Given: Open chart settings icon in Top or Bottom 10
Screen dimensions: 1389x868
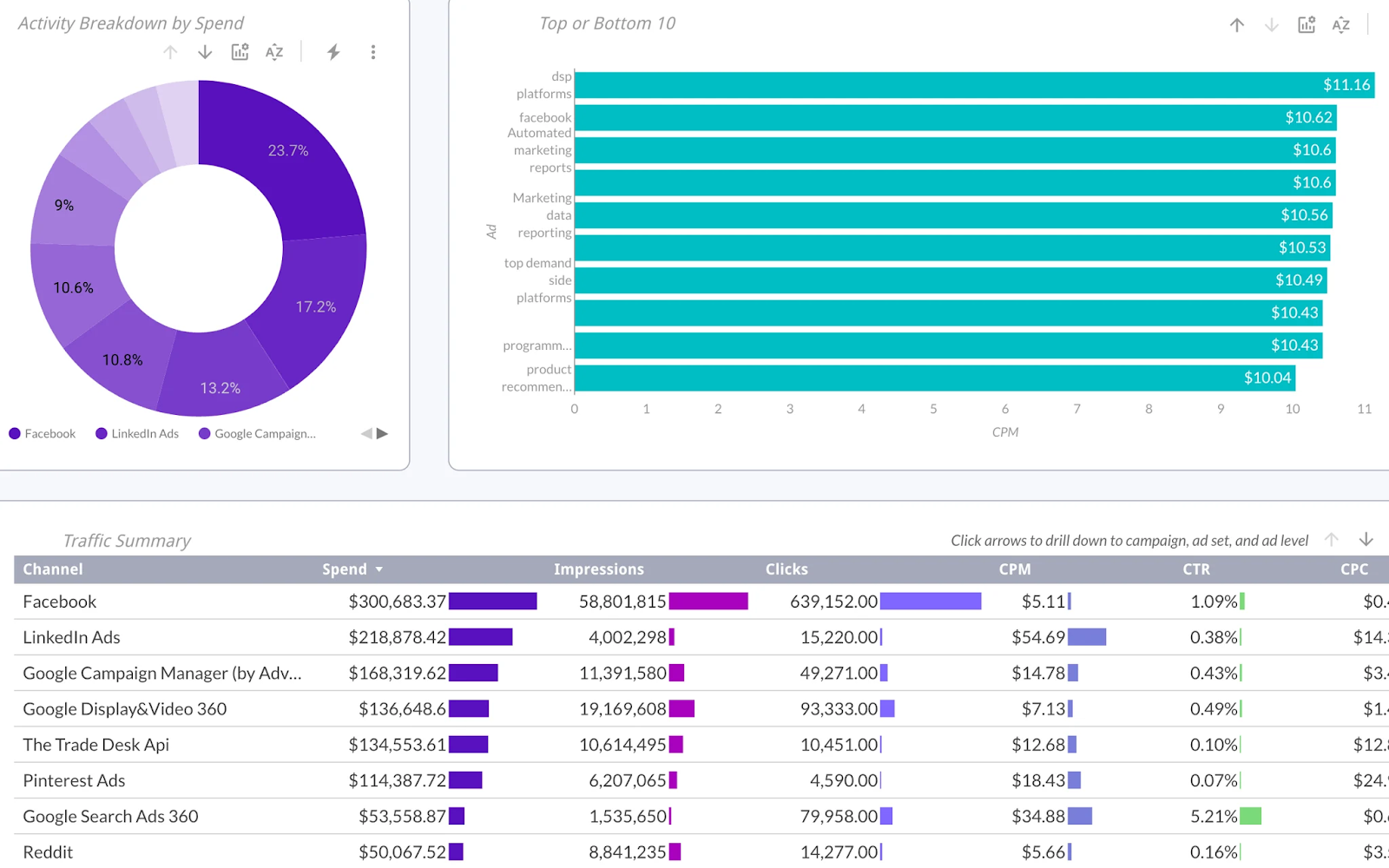Looking at the screenshot, I should [x=1307, y=25].
